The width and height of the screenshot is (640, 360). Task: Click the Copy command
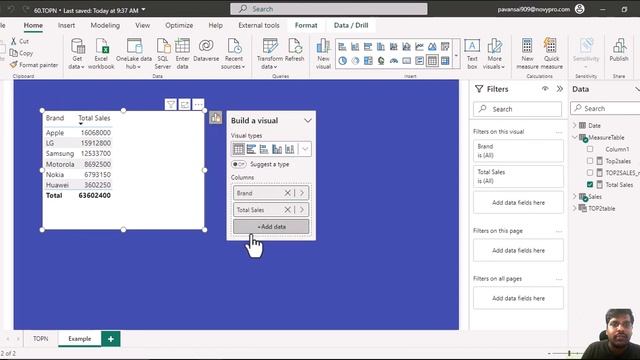(x=22, y=53)
